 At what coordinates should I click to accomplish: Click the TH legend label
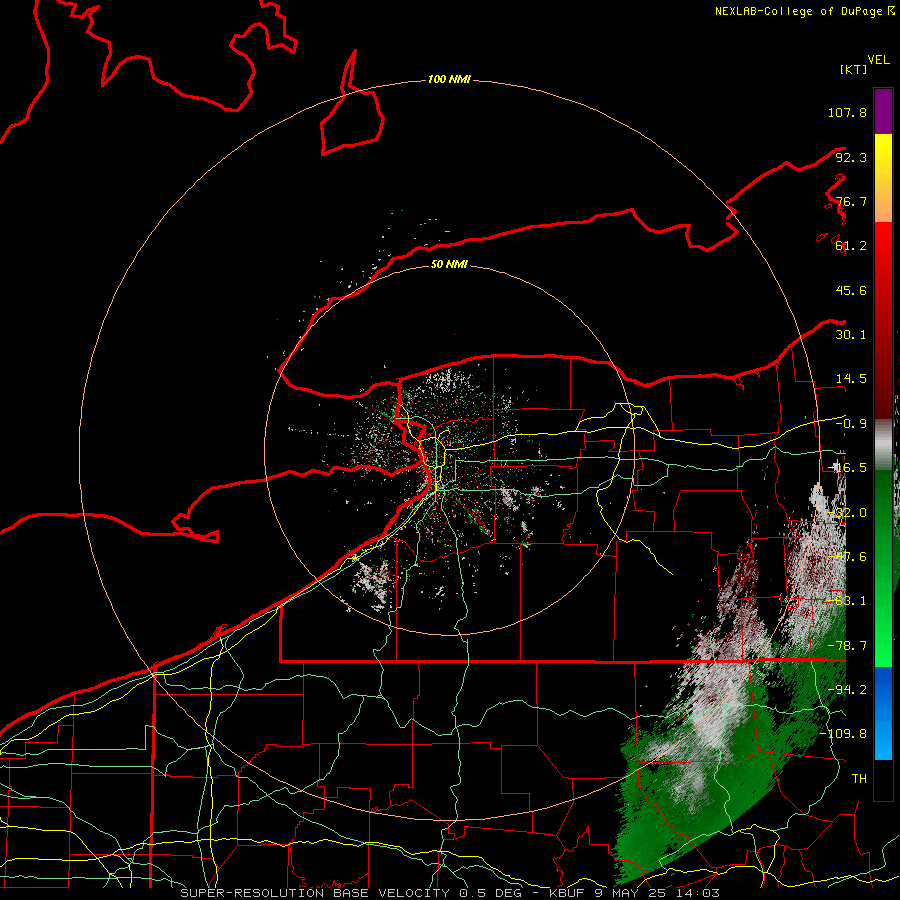859,778
